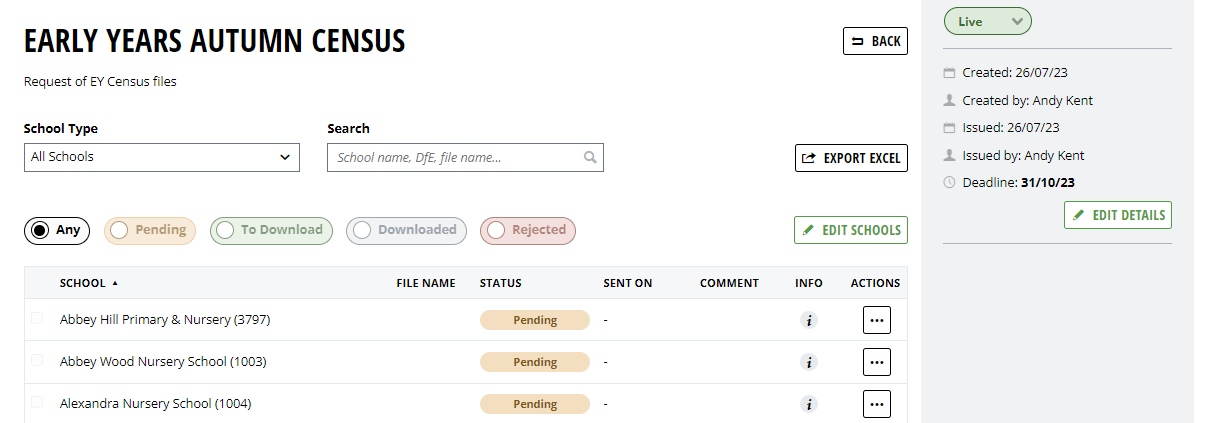Open info for Abbey Wood Nursery School
The image size is (1212, 423).
(x=809, y=362)
